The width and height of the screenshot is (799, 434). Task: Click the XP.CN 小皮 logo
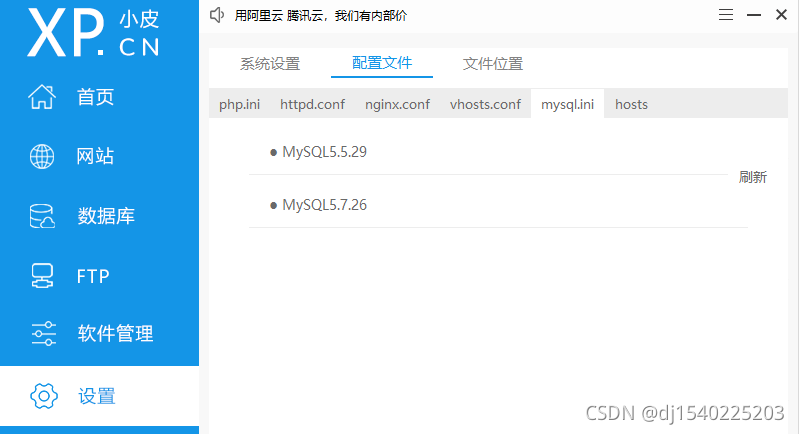pos(93,32)
